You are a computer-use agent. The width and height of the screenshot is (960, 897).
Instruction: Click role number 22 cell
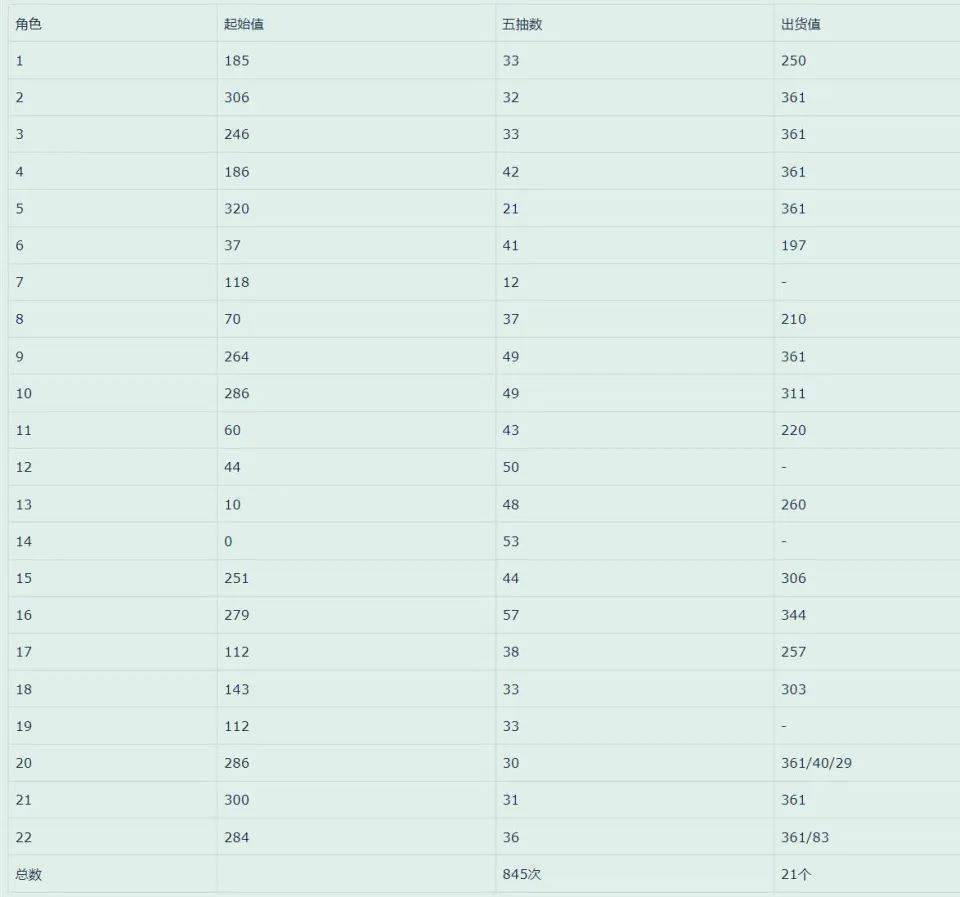pos(24,837)
